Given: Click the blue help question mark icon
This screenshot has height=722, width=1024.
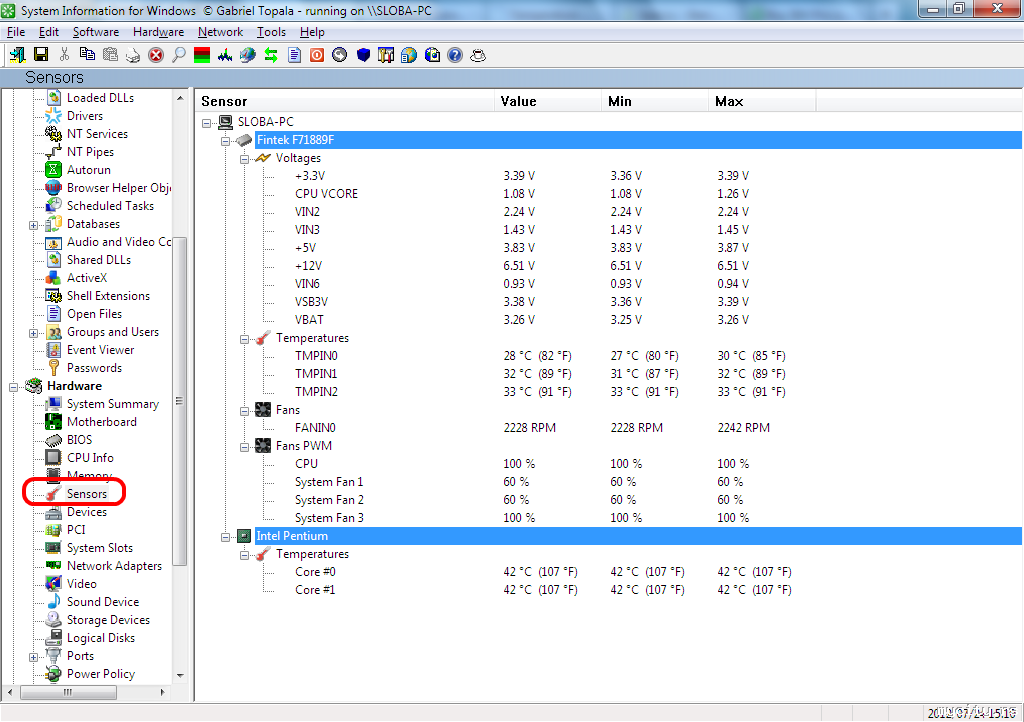Looking at the screenshot, I should (455, 55).
